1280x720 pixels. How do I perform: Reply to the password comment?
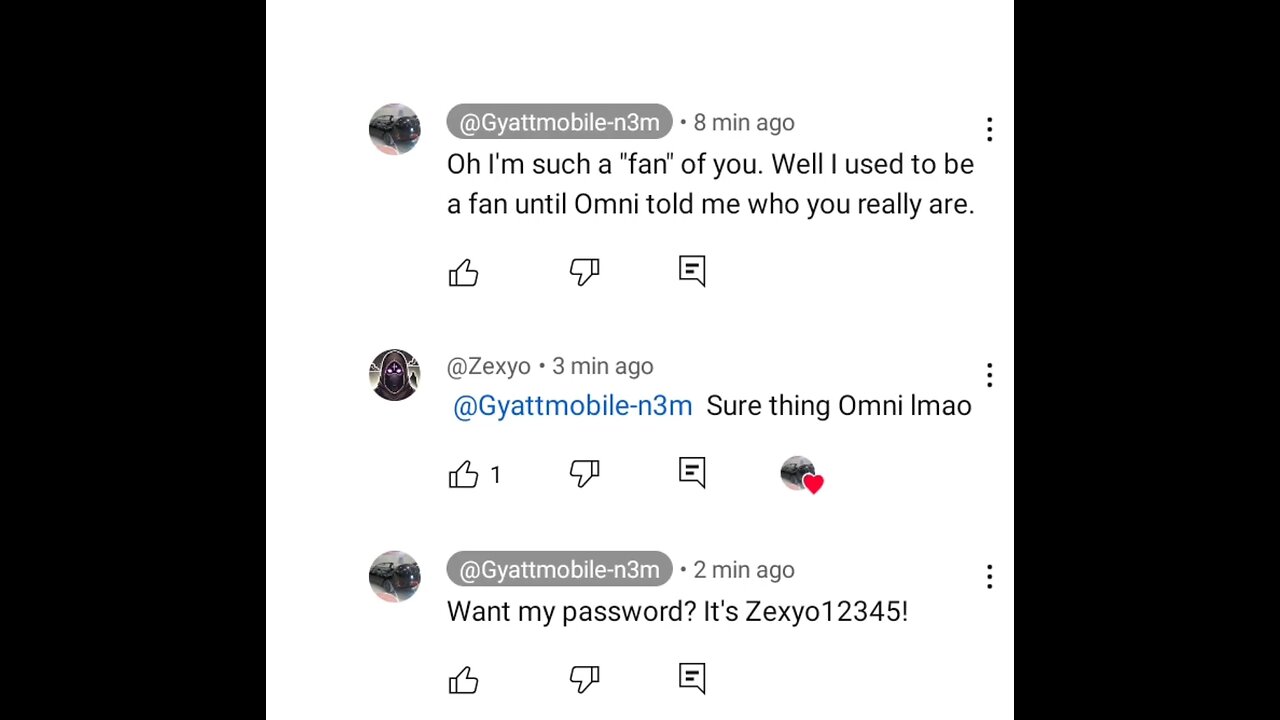(692, 678)
